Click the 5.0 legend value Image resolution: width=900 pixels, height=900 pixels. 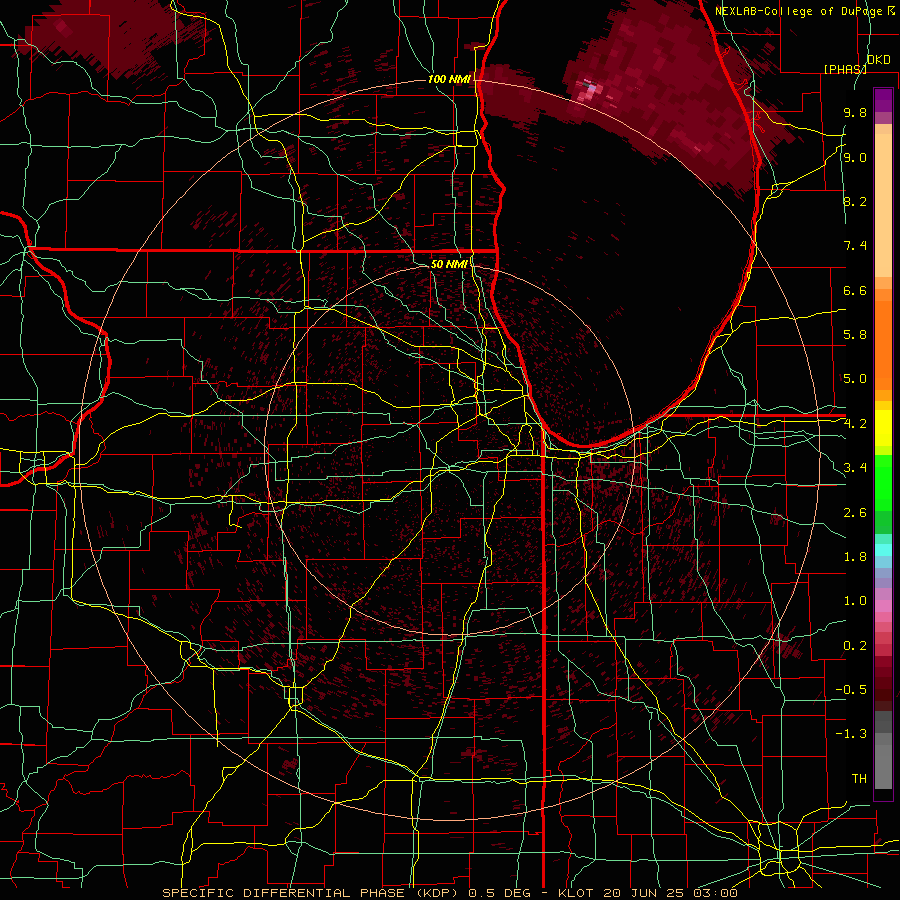[855, 379]
